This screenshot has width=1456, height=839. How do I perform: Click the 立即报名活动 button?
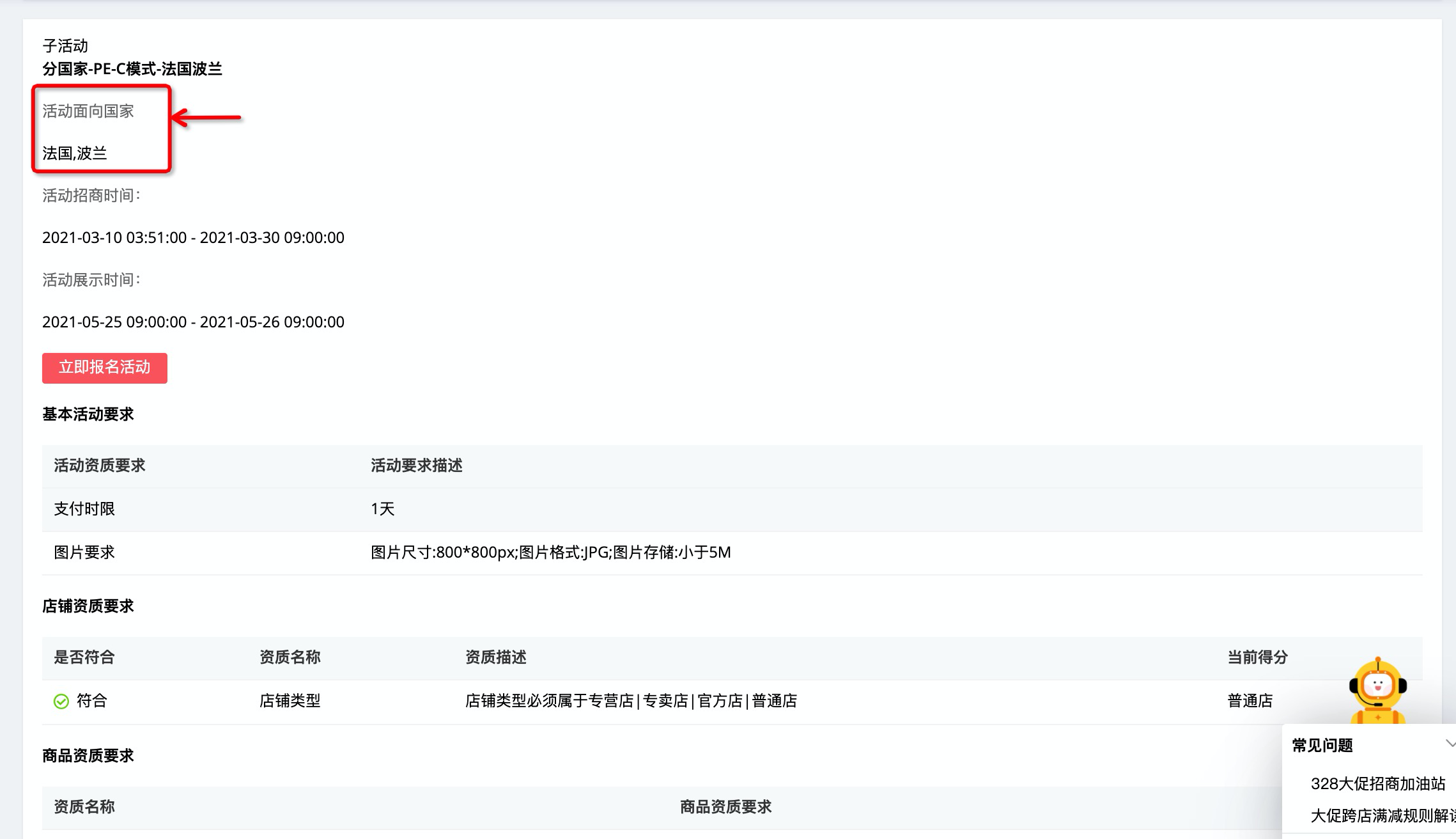(x=105, y=368)
